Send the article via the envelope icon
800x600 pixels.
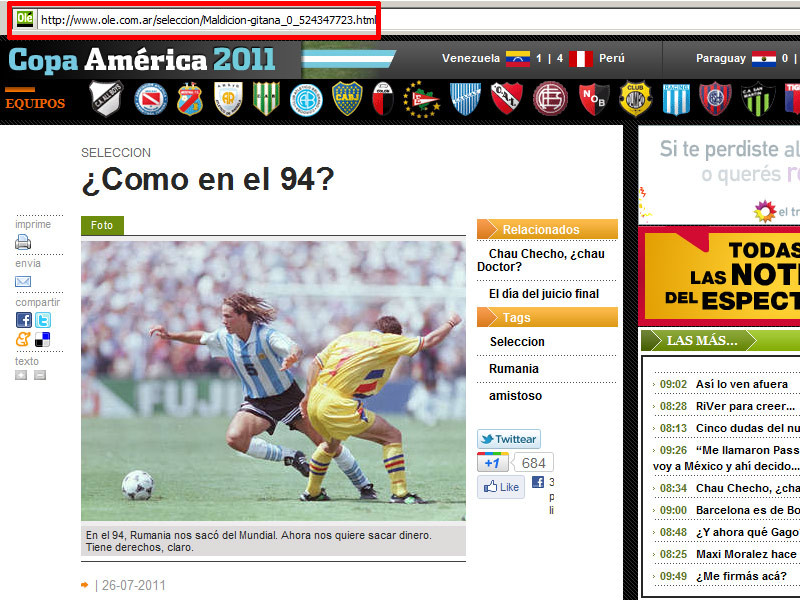23,281
